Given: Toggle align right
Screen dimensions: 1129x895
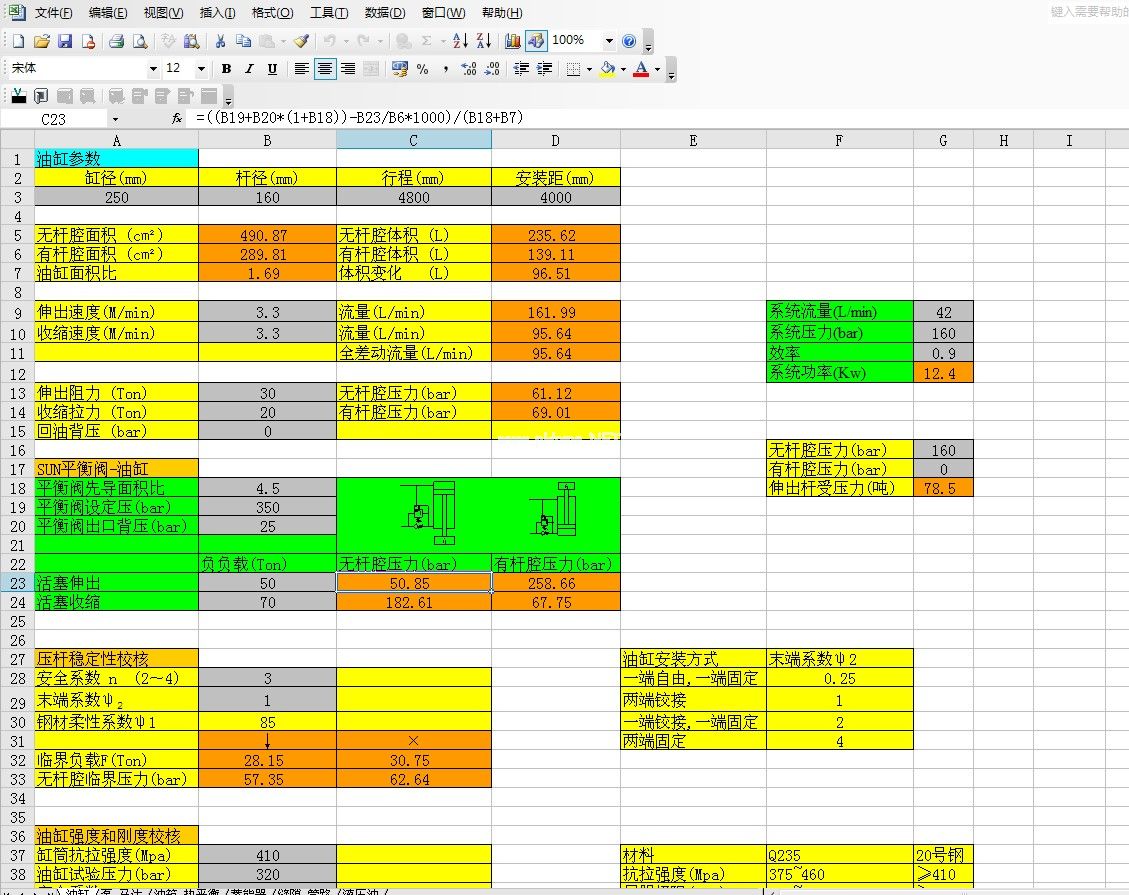Looking at the screenshot, I should coord(348,68).
